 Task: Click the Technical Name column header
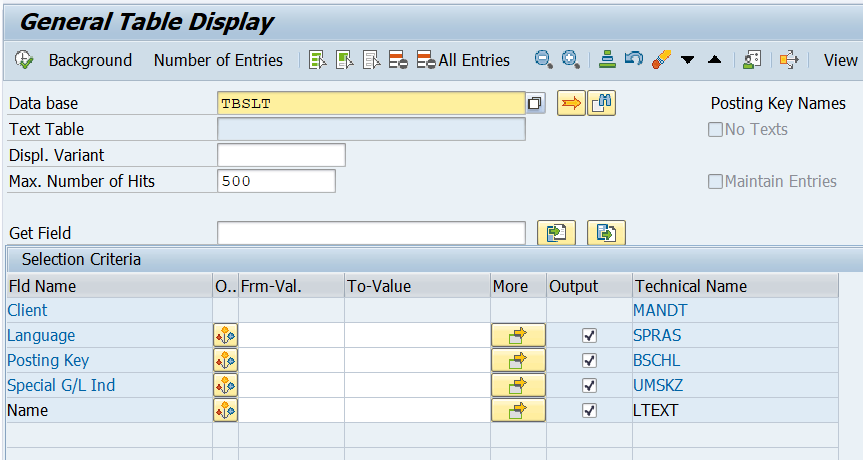(x=735, y=286)
